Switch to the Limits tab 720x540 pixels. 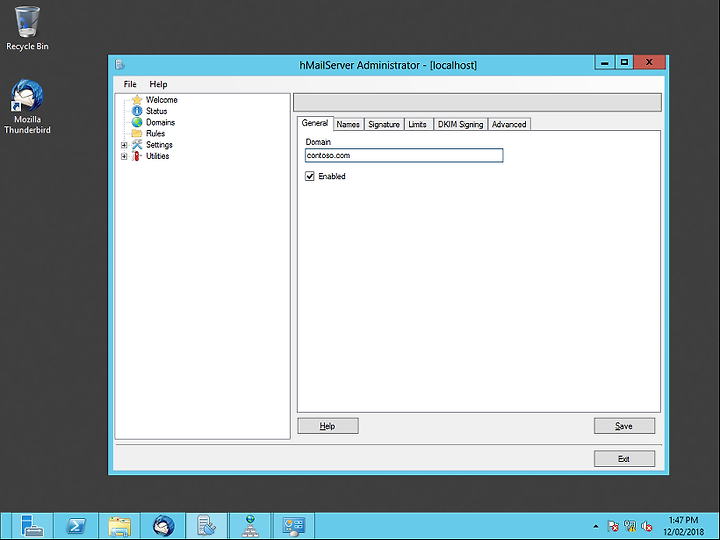click(417, 124)
